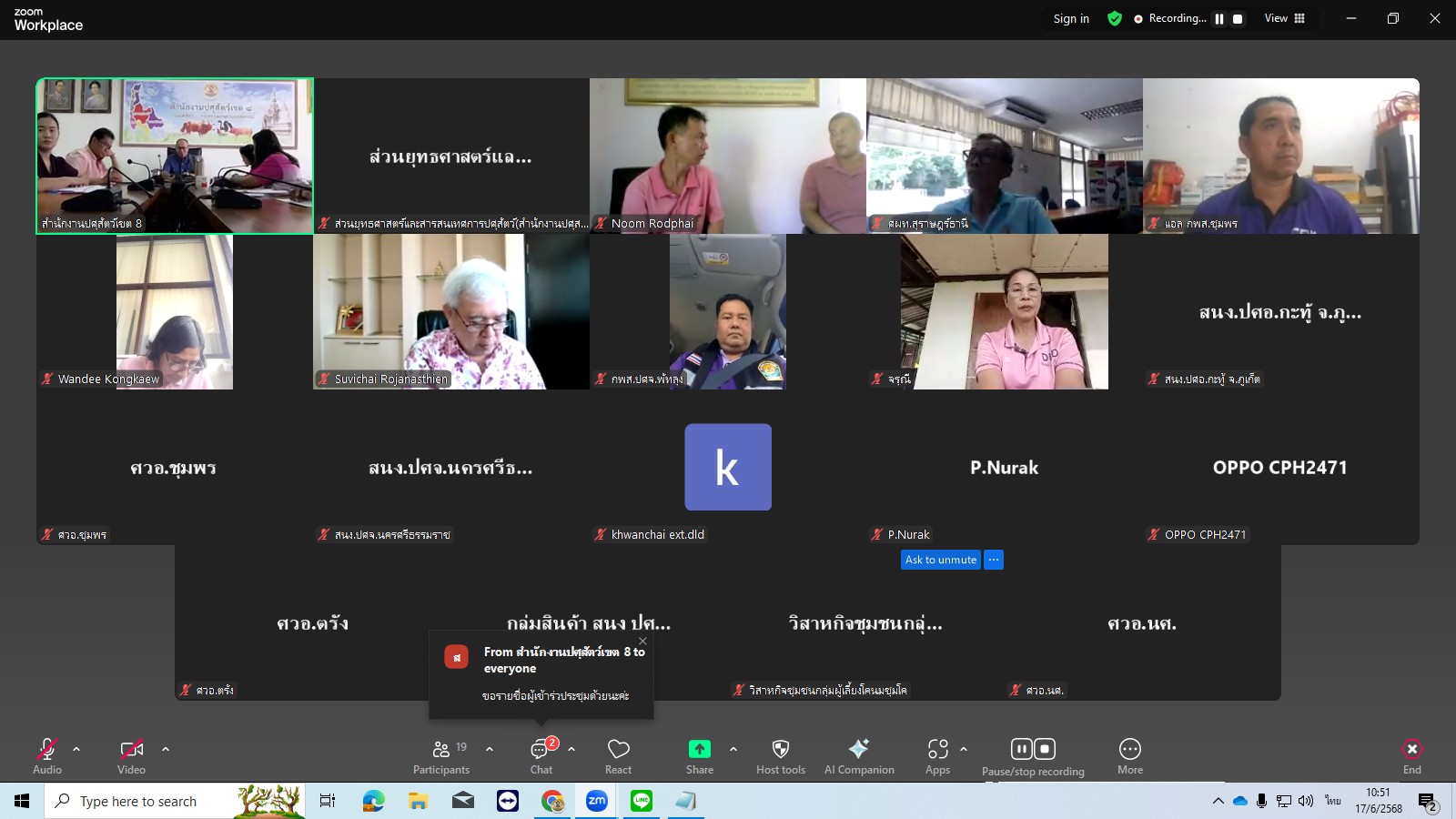Select the OPPO CPH2471 participant tile
The height and width of the screenshot is (819, 1456).
1281,467
